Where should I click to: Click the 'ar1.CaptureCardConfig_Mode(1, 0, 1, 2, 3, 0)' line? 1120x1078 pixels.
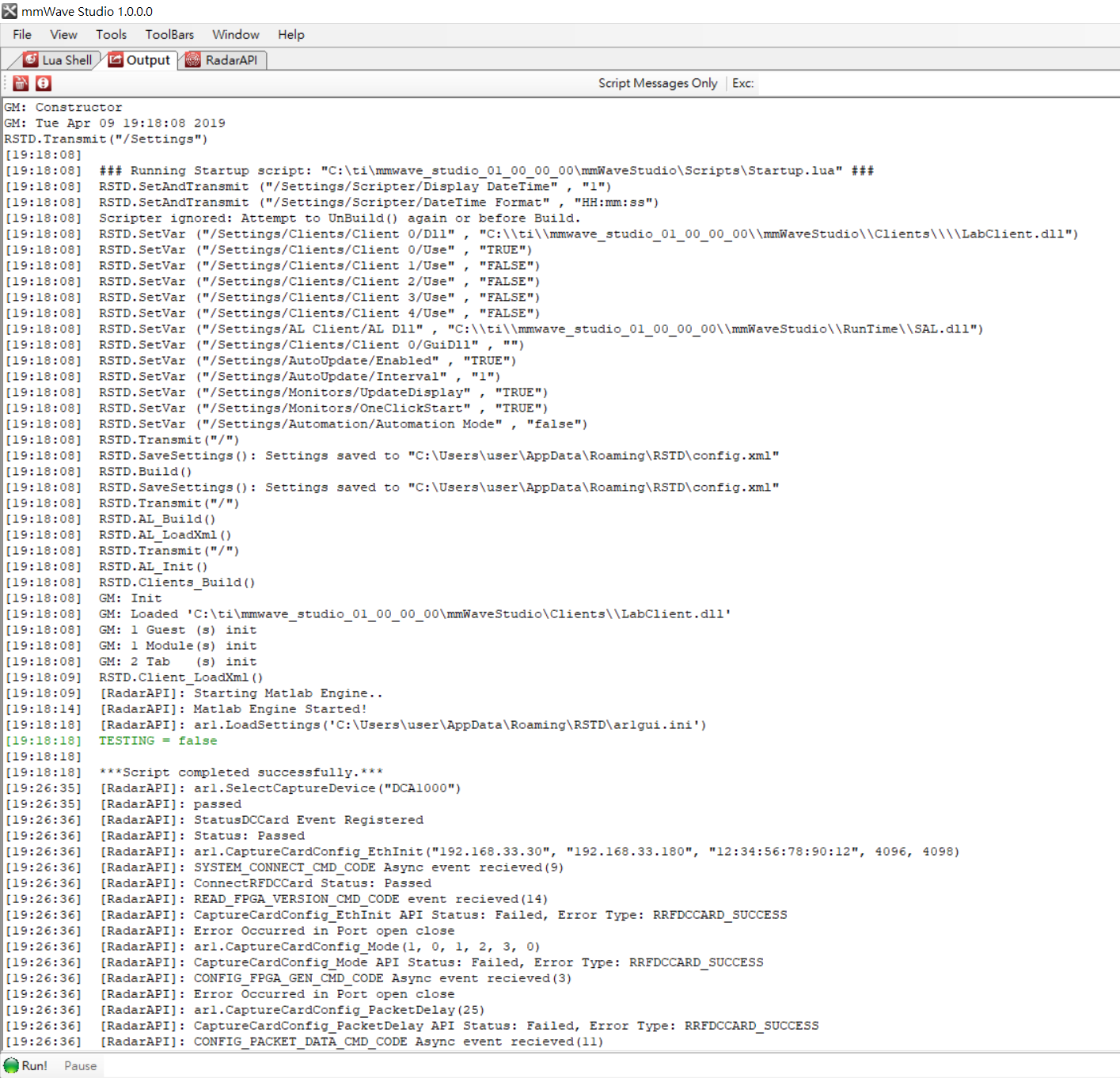(x=273, y=946)
